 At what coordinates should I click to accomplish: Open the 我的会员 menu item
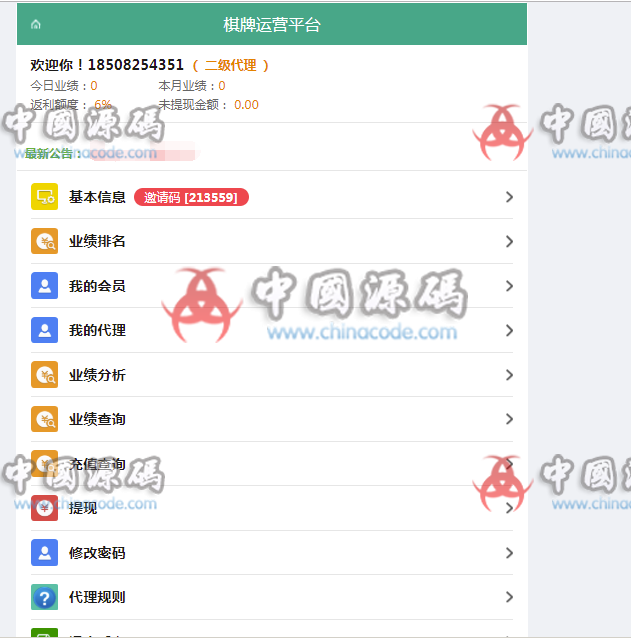(x=272, y=286)
